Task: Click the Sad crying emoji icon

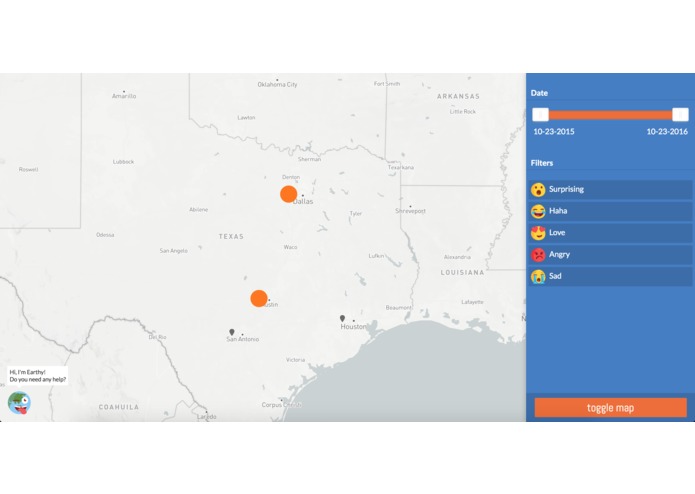Action: (538, 276)
